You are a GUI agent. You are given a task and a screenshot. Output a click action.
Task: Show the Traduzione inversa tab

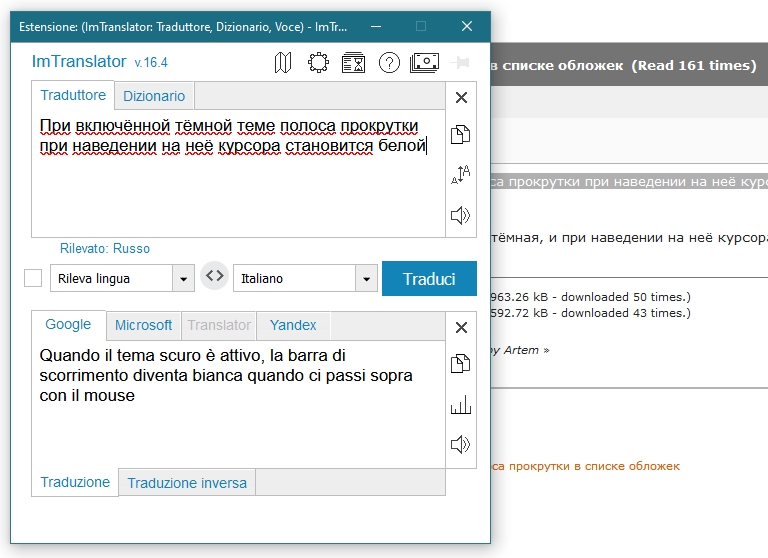[x=187, y=483]
